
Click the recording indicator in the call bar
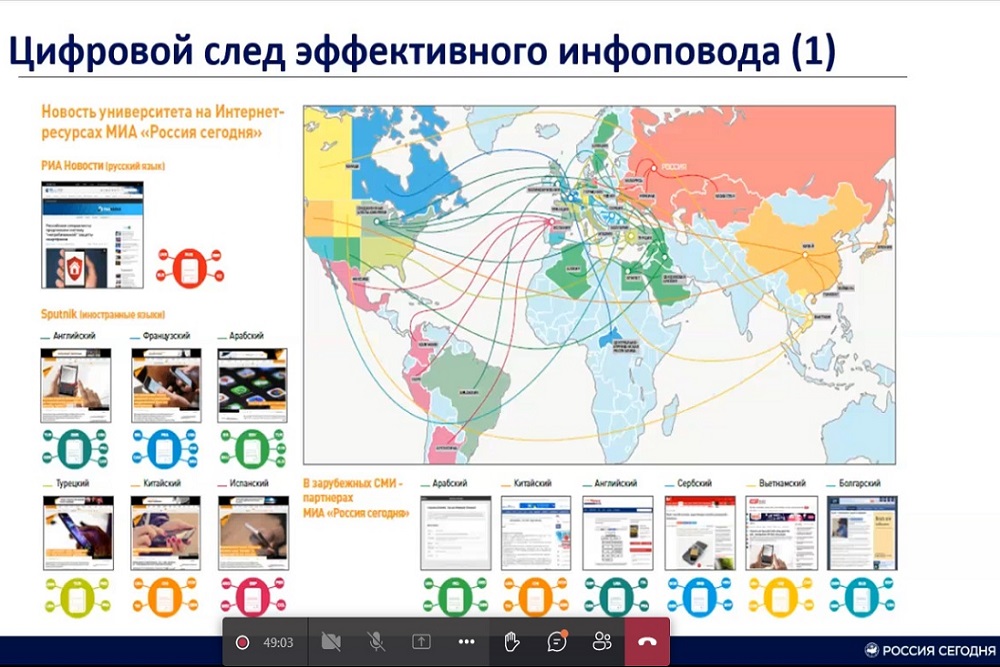pyautogui.click(x=242, y=642)
